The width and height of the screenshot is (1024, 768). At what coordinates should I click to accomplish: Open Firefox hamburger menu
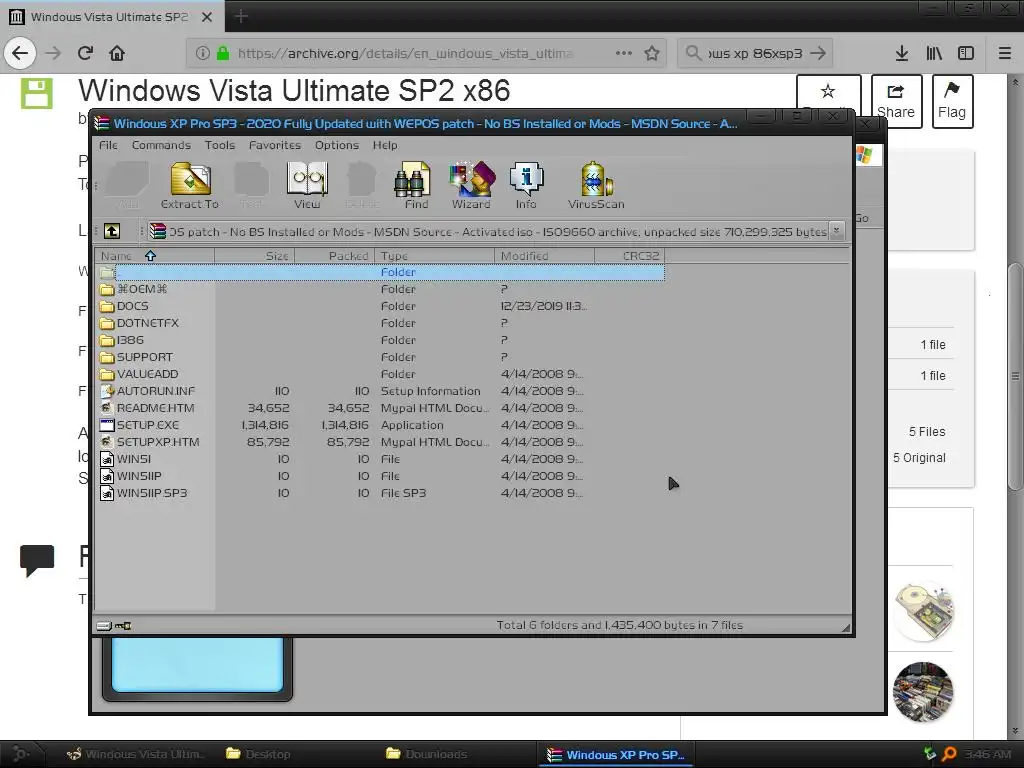(1005, 53)
